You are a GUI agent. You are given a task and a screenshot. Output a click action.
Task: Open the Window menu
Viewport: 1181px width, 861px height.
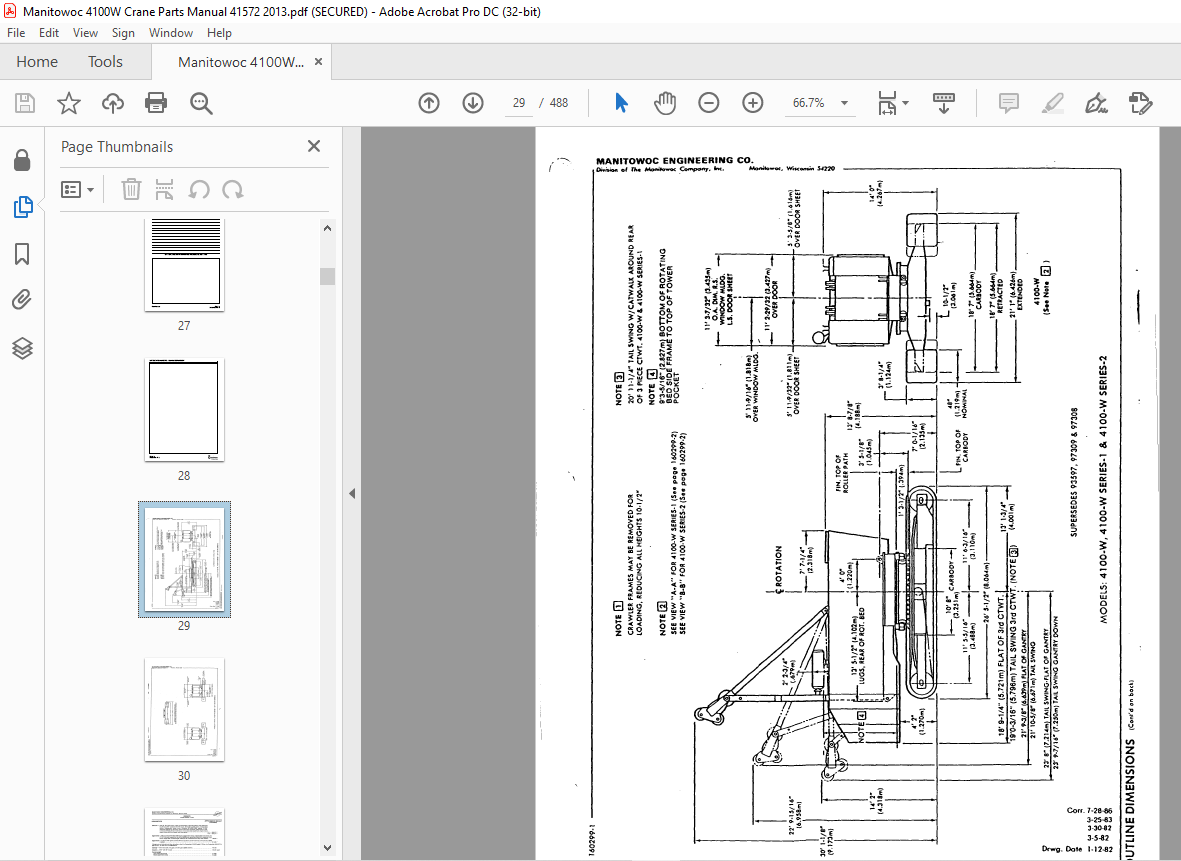(171, 33)
